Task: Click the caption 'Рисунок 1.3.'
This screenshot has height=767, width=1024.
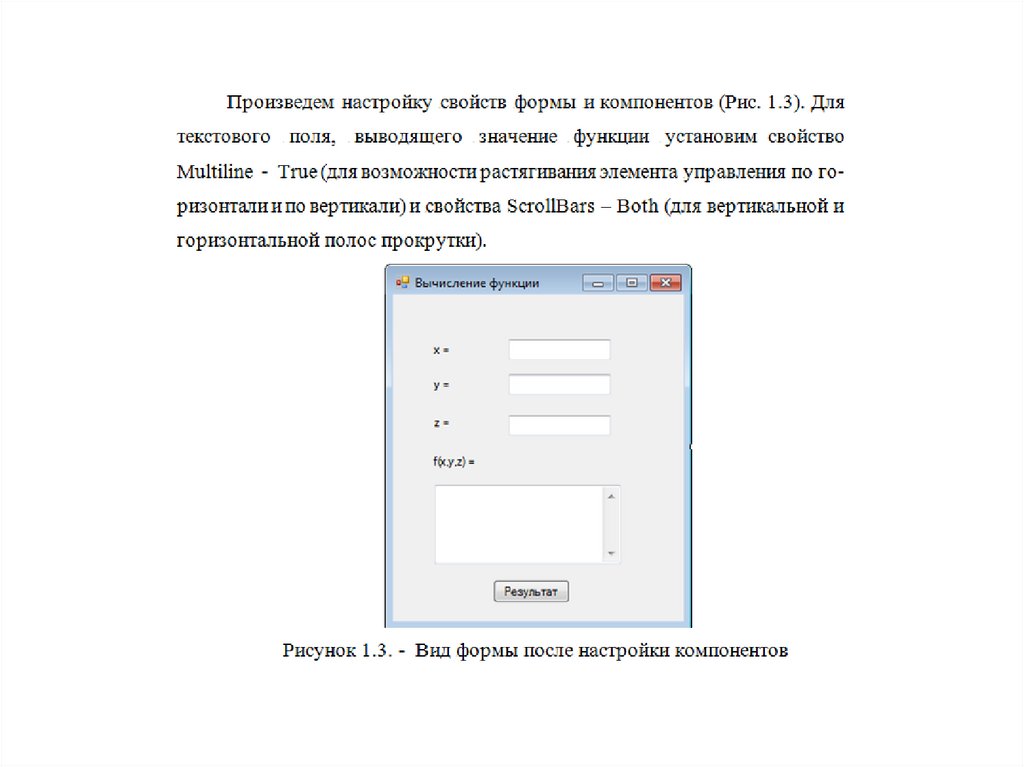Action: 338,651
